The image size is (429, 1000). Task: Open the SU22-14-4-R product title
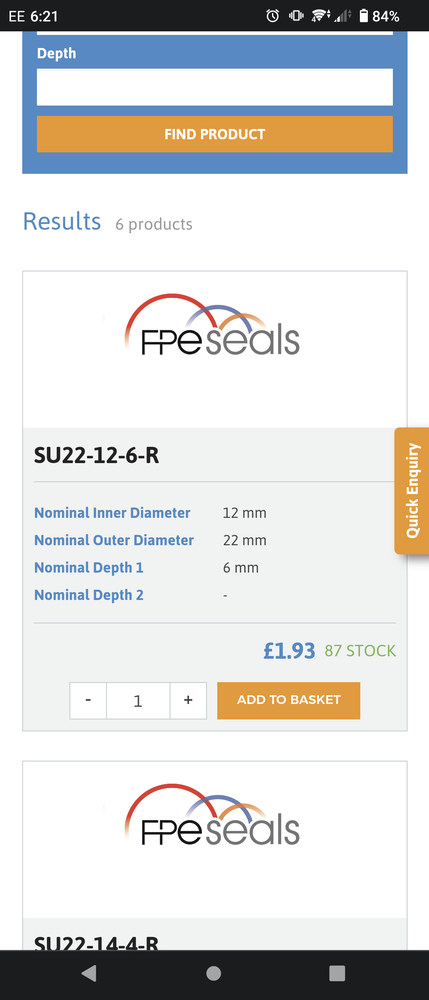[96, 943]
